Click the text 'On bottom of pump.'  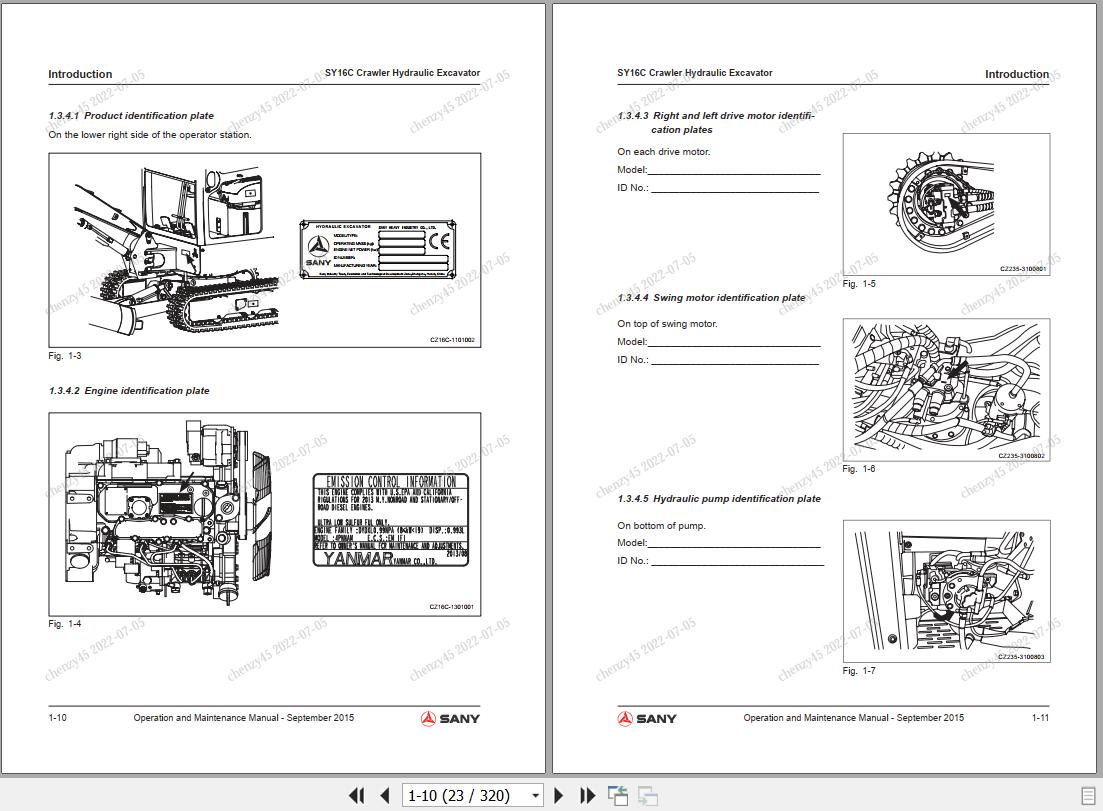point(661,525)
